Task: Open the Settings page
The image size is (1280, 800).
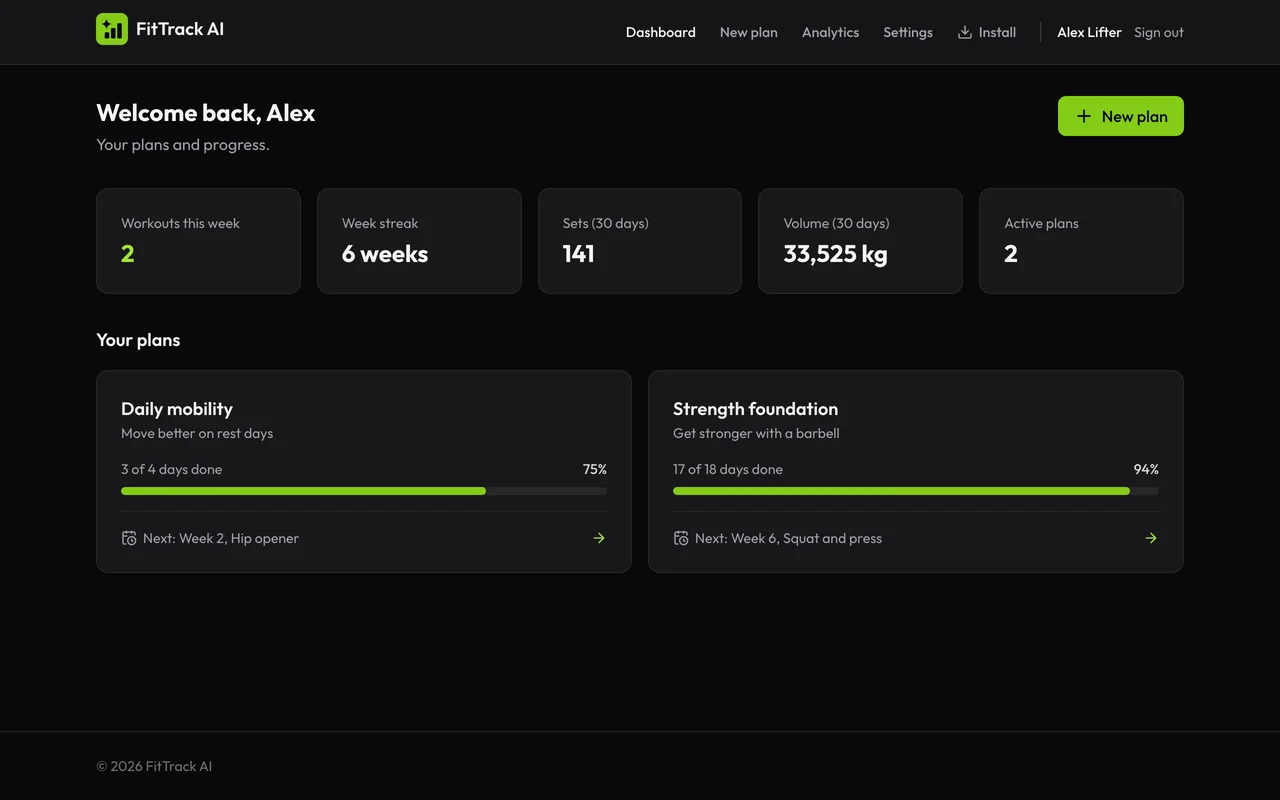Action: tap(908, 32)
